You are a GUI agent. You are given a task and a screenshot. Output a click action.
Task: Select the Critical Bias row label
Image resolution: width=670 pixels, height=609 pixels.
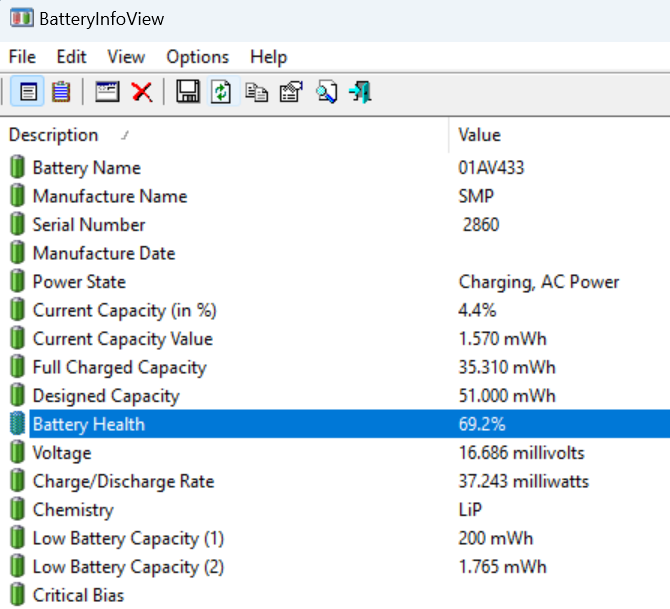[x=79, y=595]
